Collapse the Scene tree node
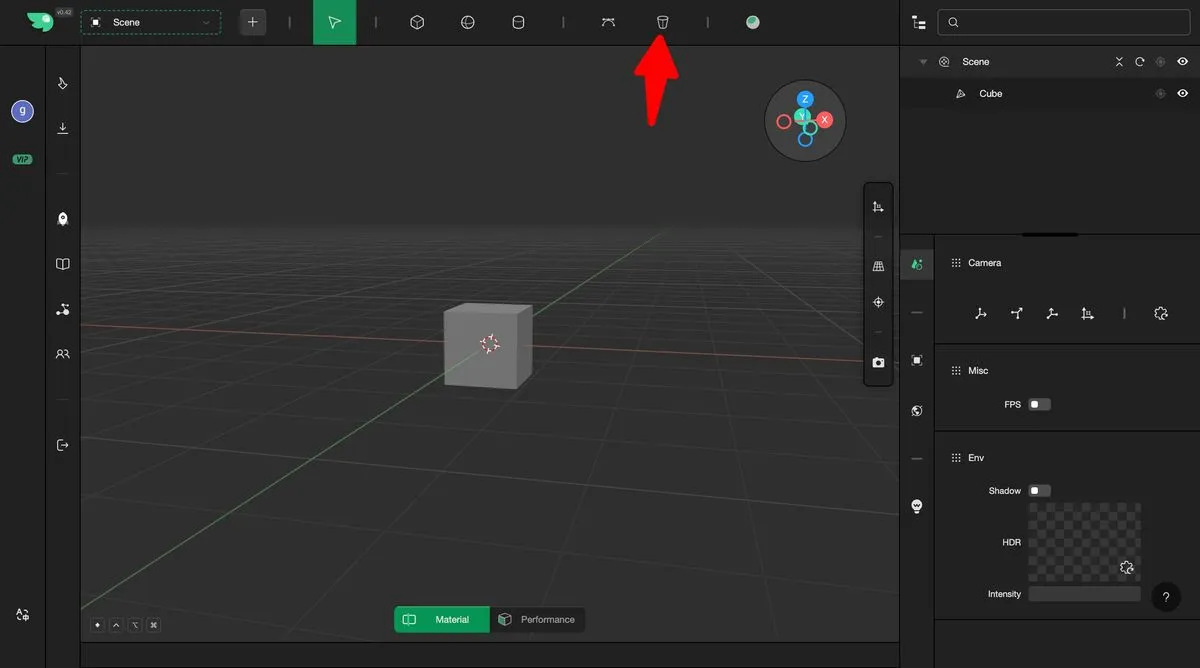 point(923,62)
